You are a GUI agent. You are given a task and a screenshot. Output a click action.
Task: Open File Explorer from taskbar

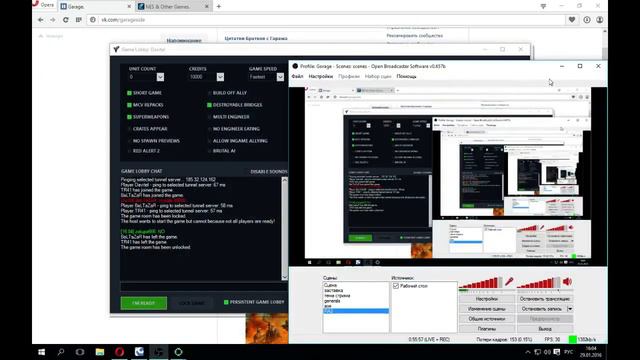tap(100, 352)
